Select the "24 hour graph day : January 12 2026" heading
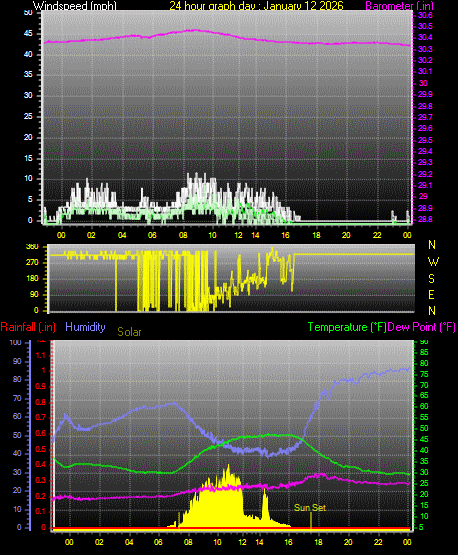The width and height of the screenshot is (458, 555). (256, 5)
